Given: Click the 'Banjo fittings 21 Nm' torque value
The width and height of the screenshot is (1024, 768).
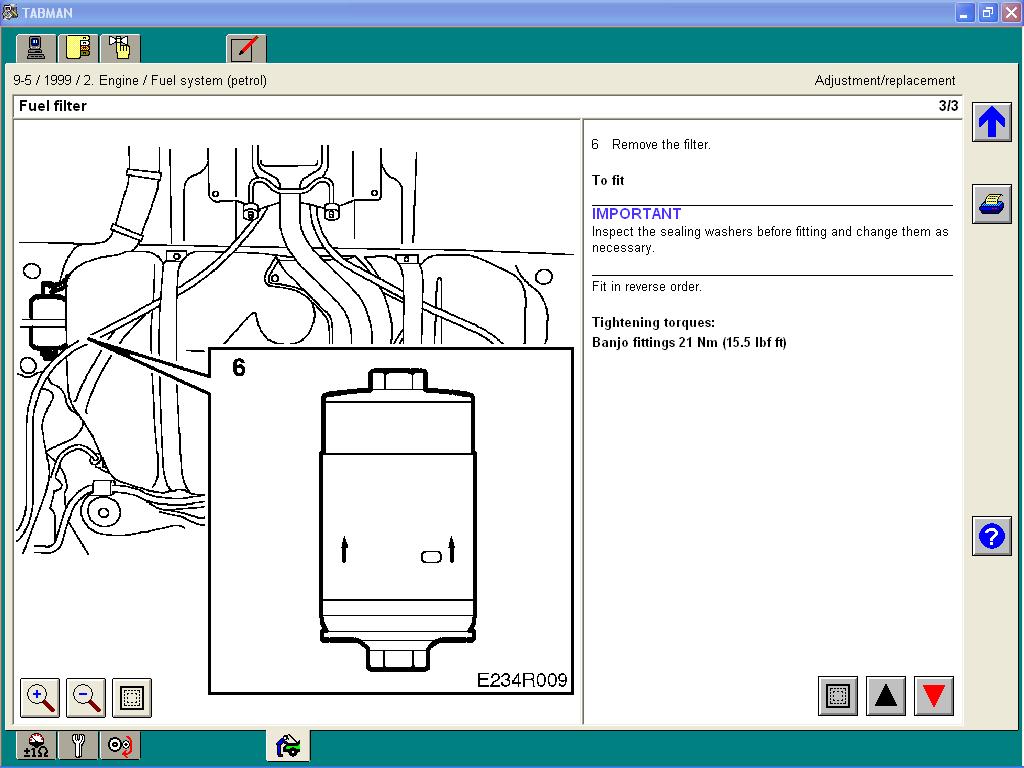Looking at the screenshot, I should [x=689, y=342].
